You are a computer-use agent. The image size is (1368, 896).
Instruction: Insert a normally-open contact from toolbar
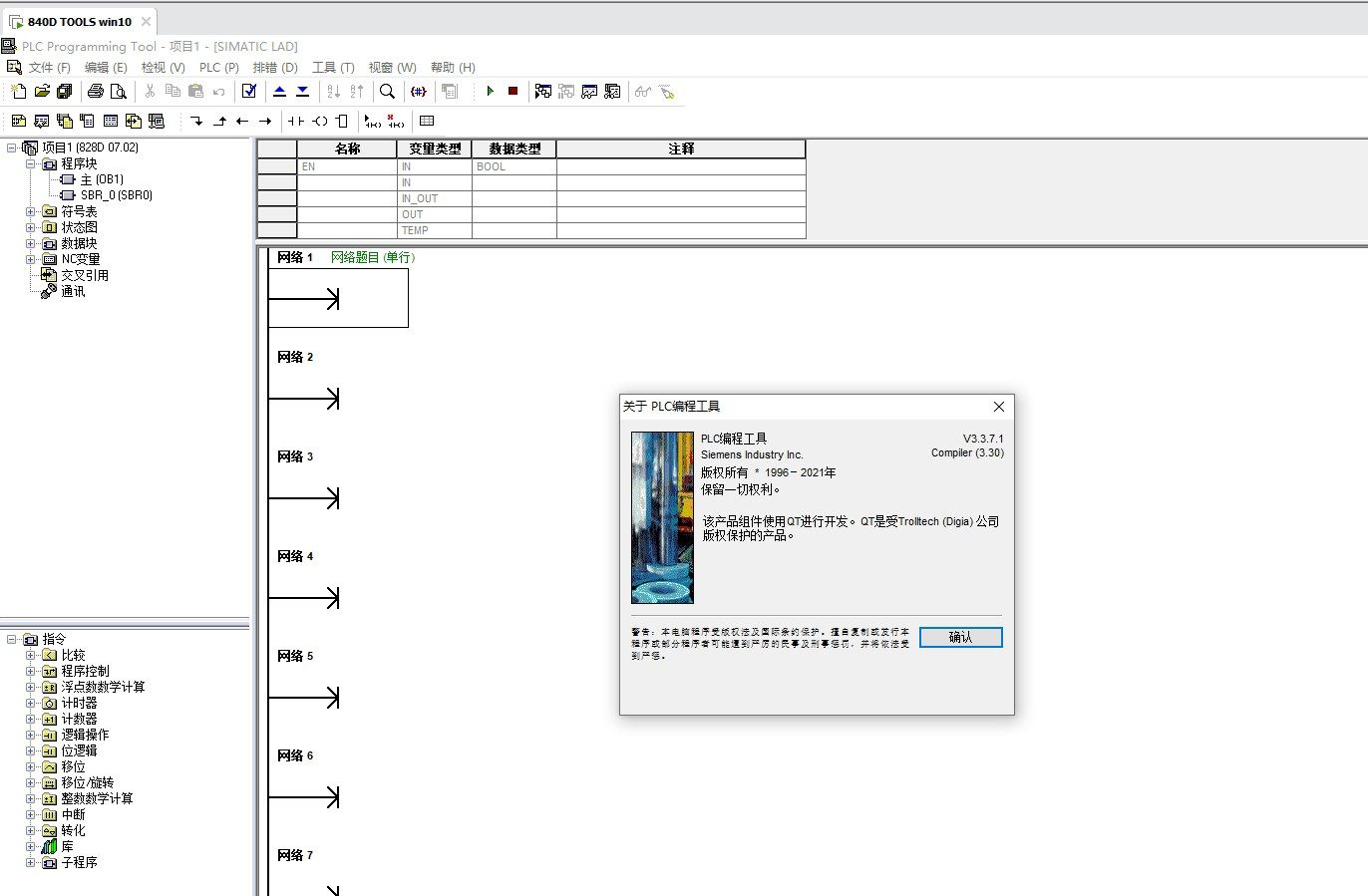tap(296, 122)
